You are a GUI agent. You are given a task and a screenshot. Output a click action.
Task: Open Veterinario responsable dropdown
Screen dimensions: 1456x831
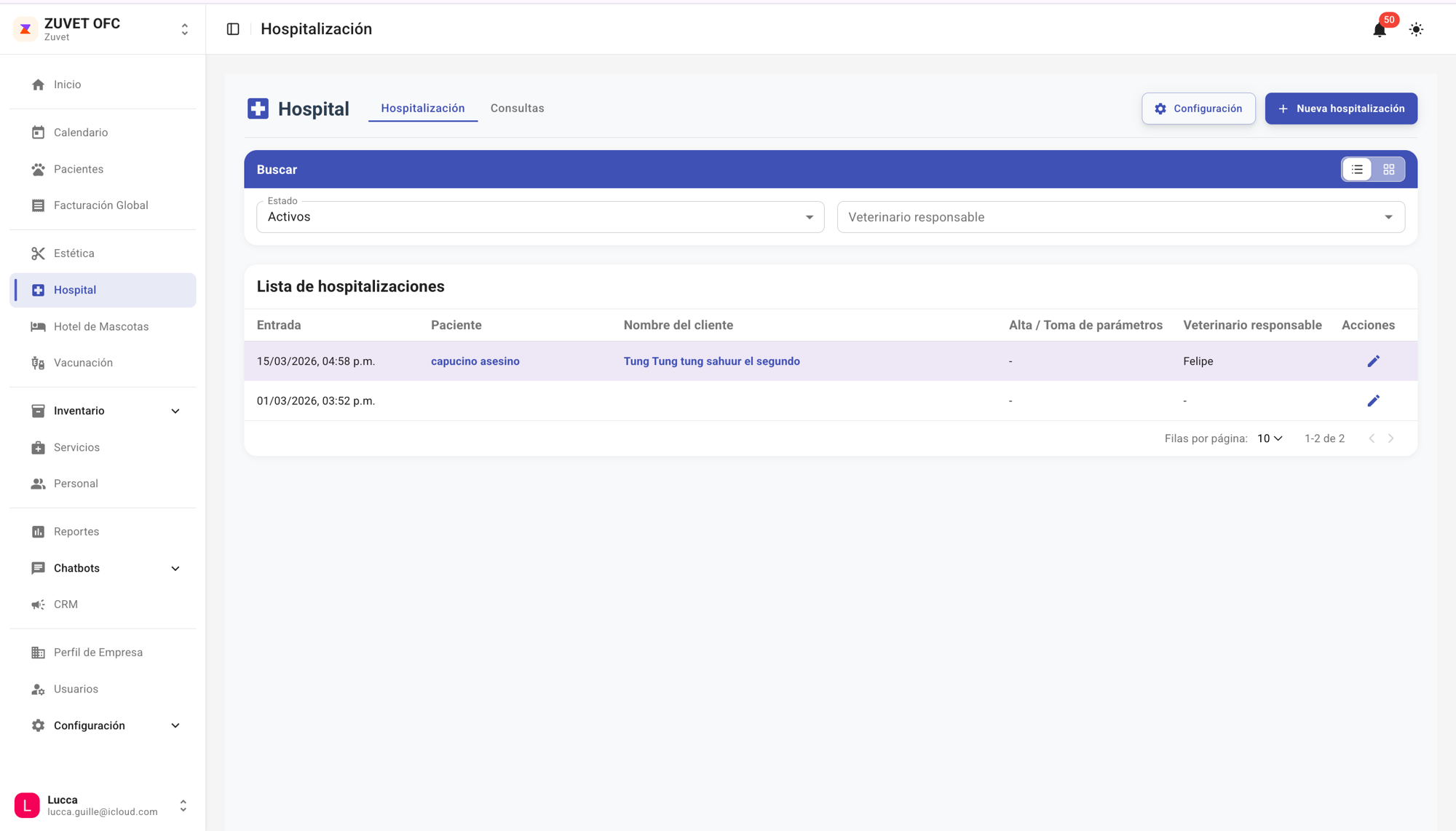[x=1120, y=217]
